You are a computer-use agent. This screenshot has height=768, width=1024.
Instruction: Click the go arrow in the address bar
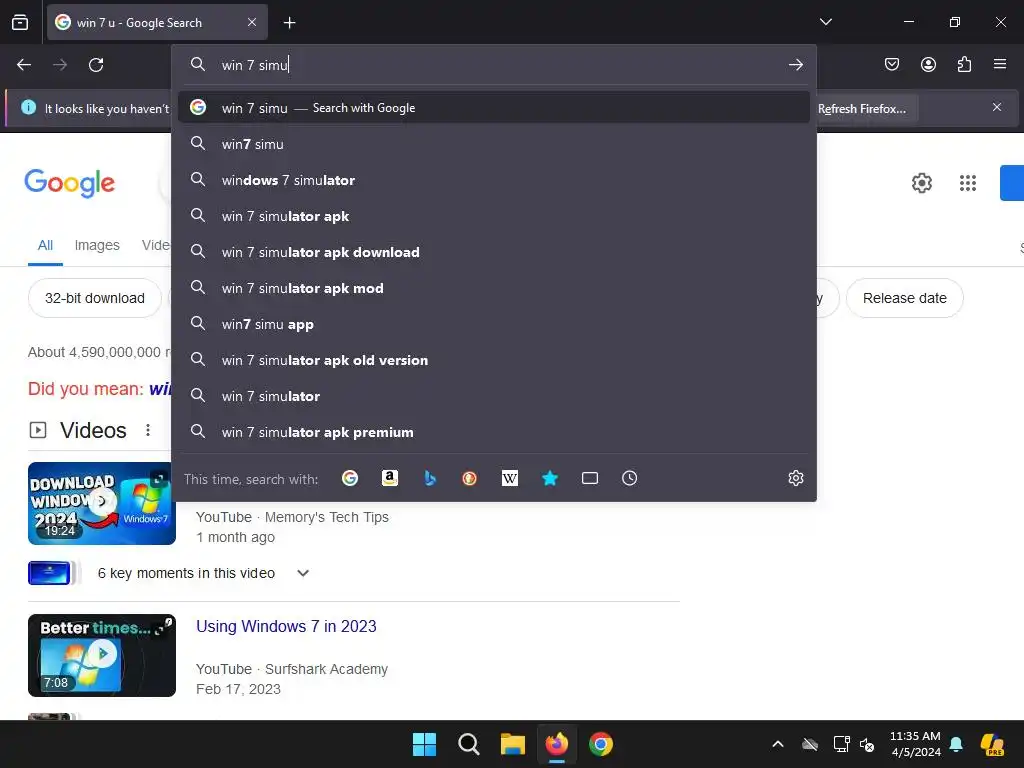pos(795,65)
